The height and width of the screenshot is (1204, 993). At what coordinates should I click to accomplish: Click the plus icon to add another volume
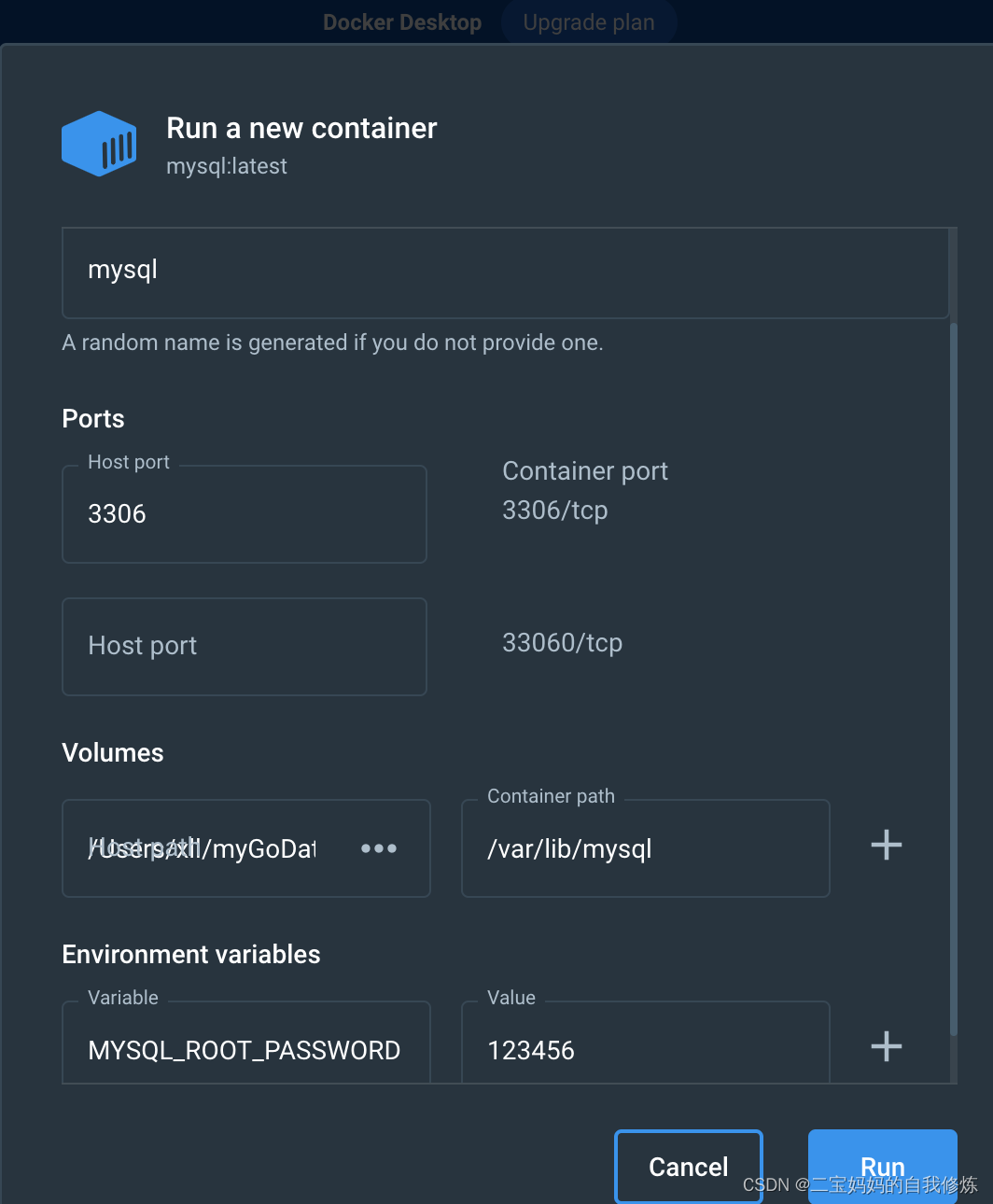pos(885,845)
